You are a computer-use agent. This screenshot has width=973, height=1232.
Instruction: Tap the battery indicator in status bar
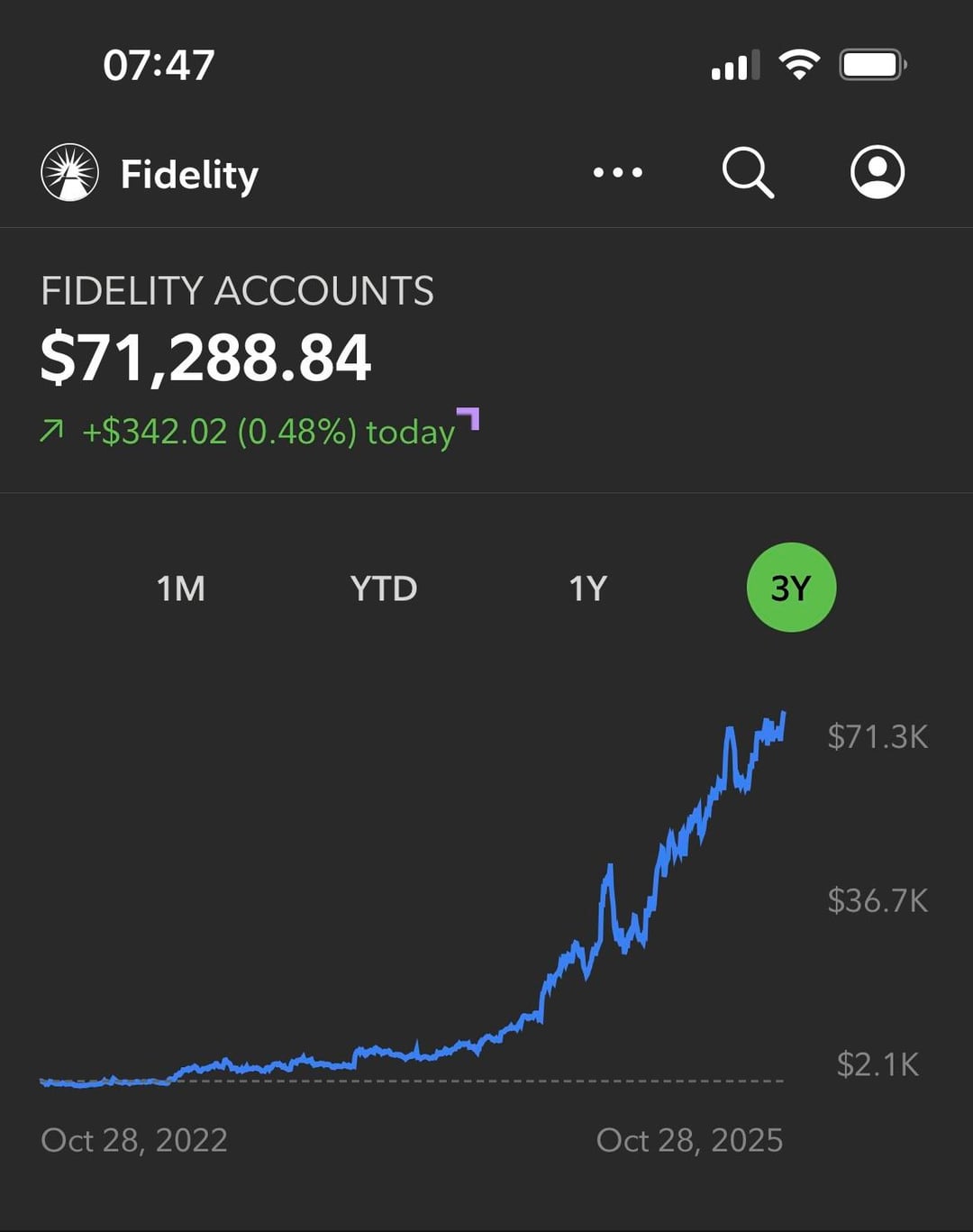872,65
